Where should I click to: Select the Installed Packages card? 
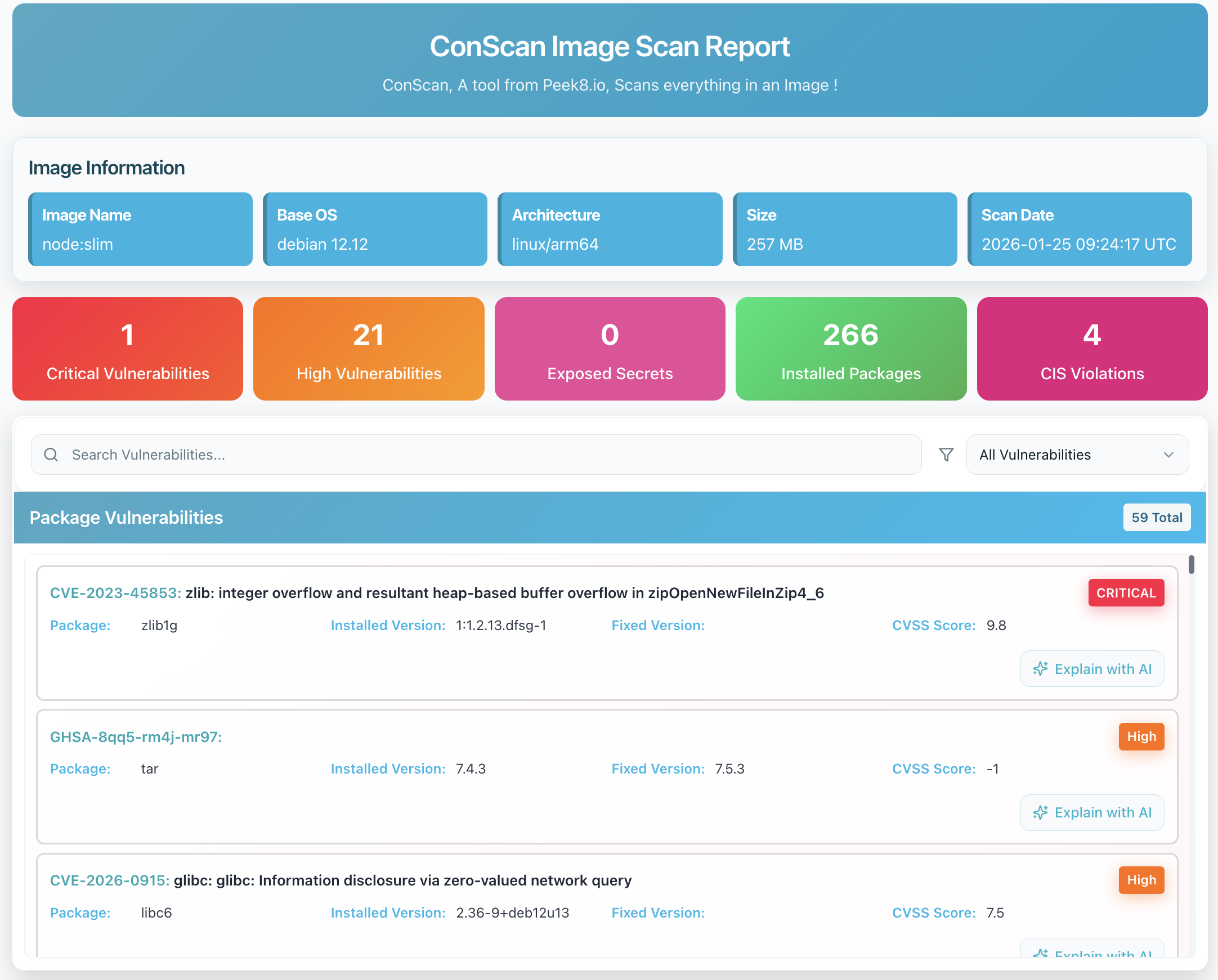(x=851, y=349)
